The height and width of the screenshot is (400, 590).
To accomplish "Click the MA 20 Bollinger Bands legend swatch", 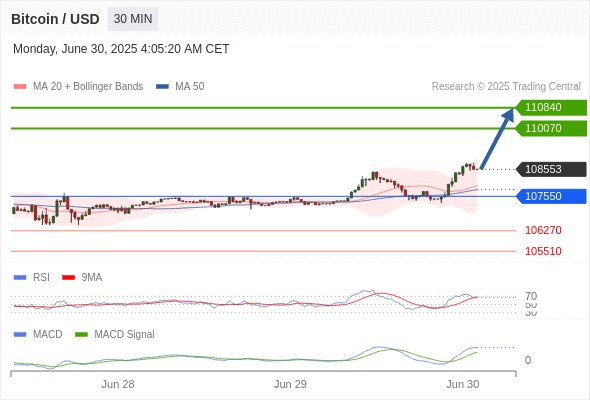I will [20, 87].
